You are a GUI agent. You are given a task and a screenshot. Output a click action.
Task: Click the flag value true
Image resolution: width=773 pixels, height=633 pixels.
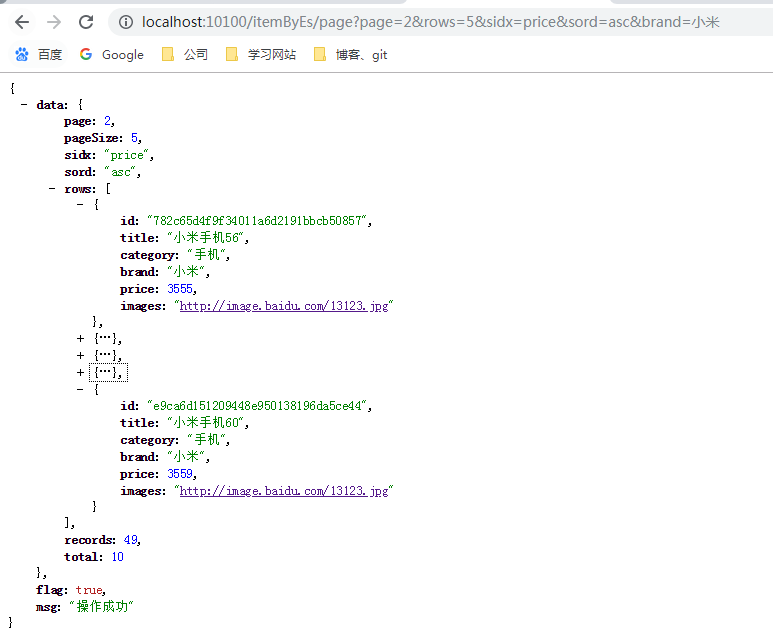click(x=89, y=590)
